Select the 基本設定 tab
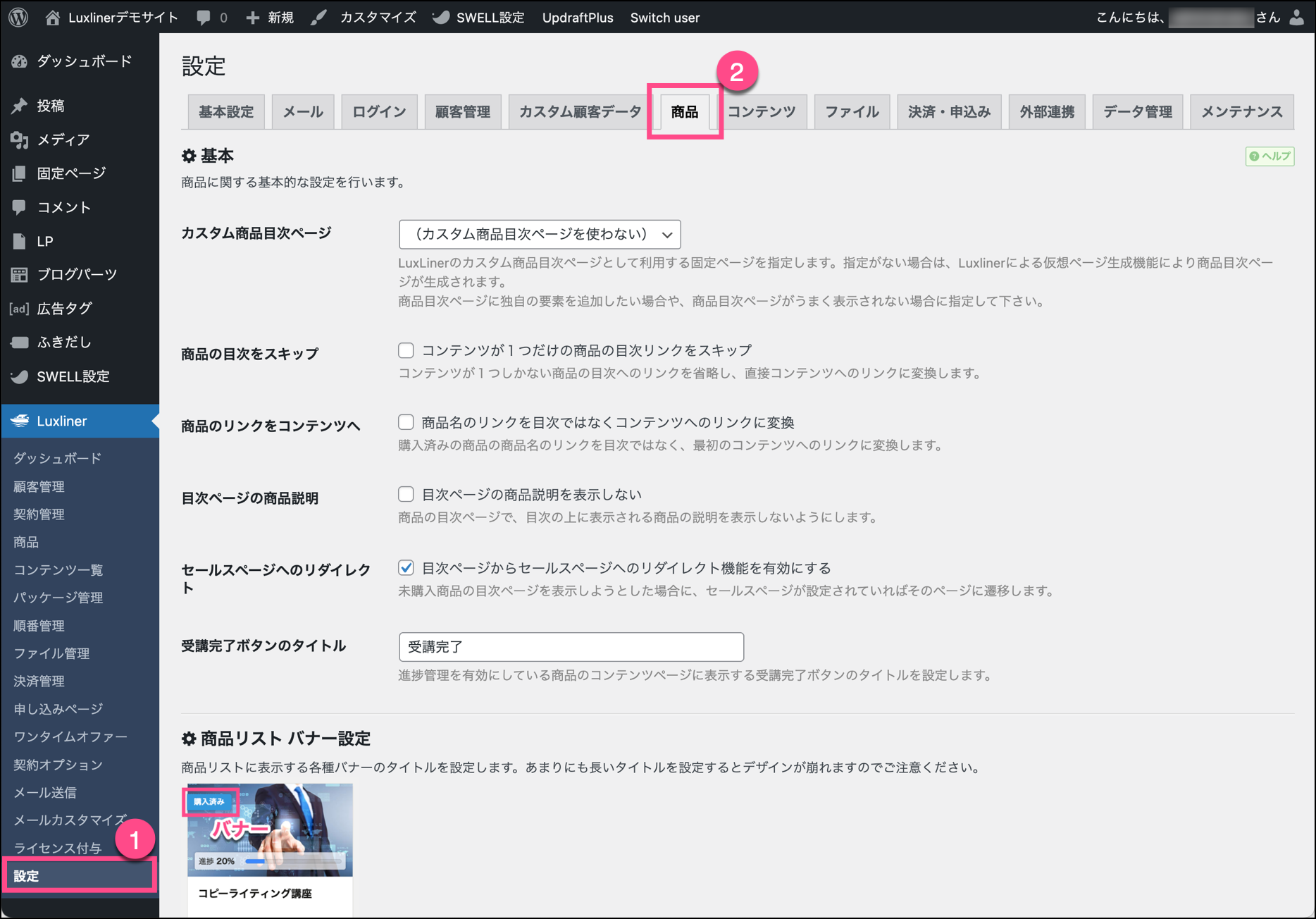 [x=225, y=111]
